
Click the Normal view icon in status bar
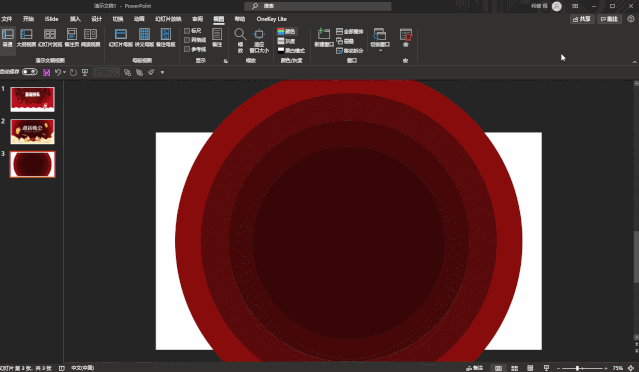click(x=498, y=368)
